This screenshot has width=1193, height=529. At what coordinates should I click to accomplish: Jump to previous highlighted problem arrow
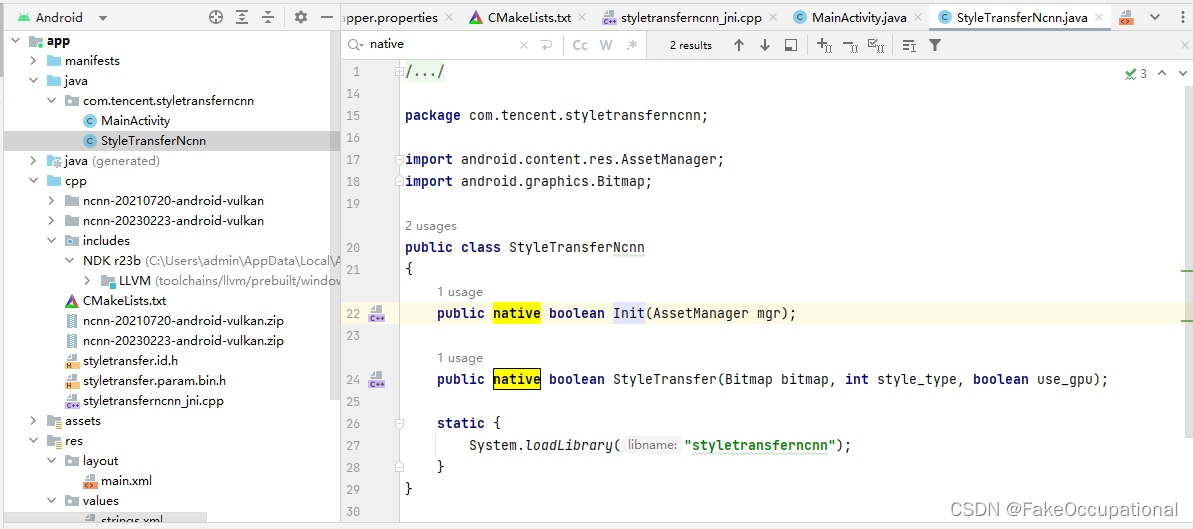coord(1162,73)
